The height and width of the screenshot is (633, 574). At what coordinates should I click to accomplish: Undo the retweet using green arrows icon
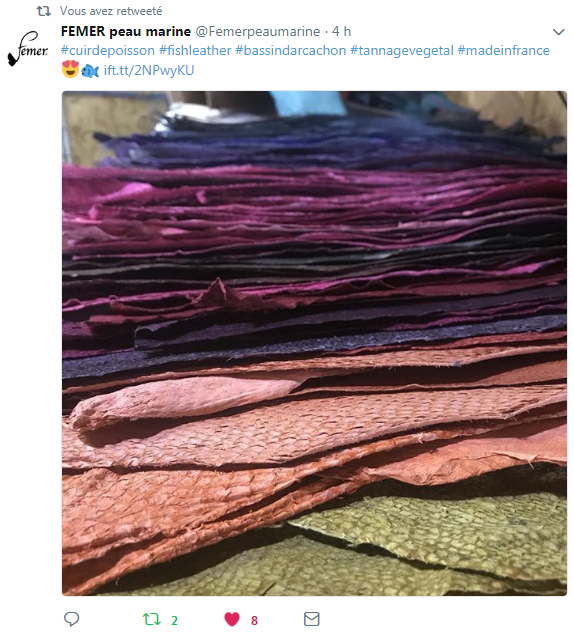point(152,619)
